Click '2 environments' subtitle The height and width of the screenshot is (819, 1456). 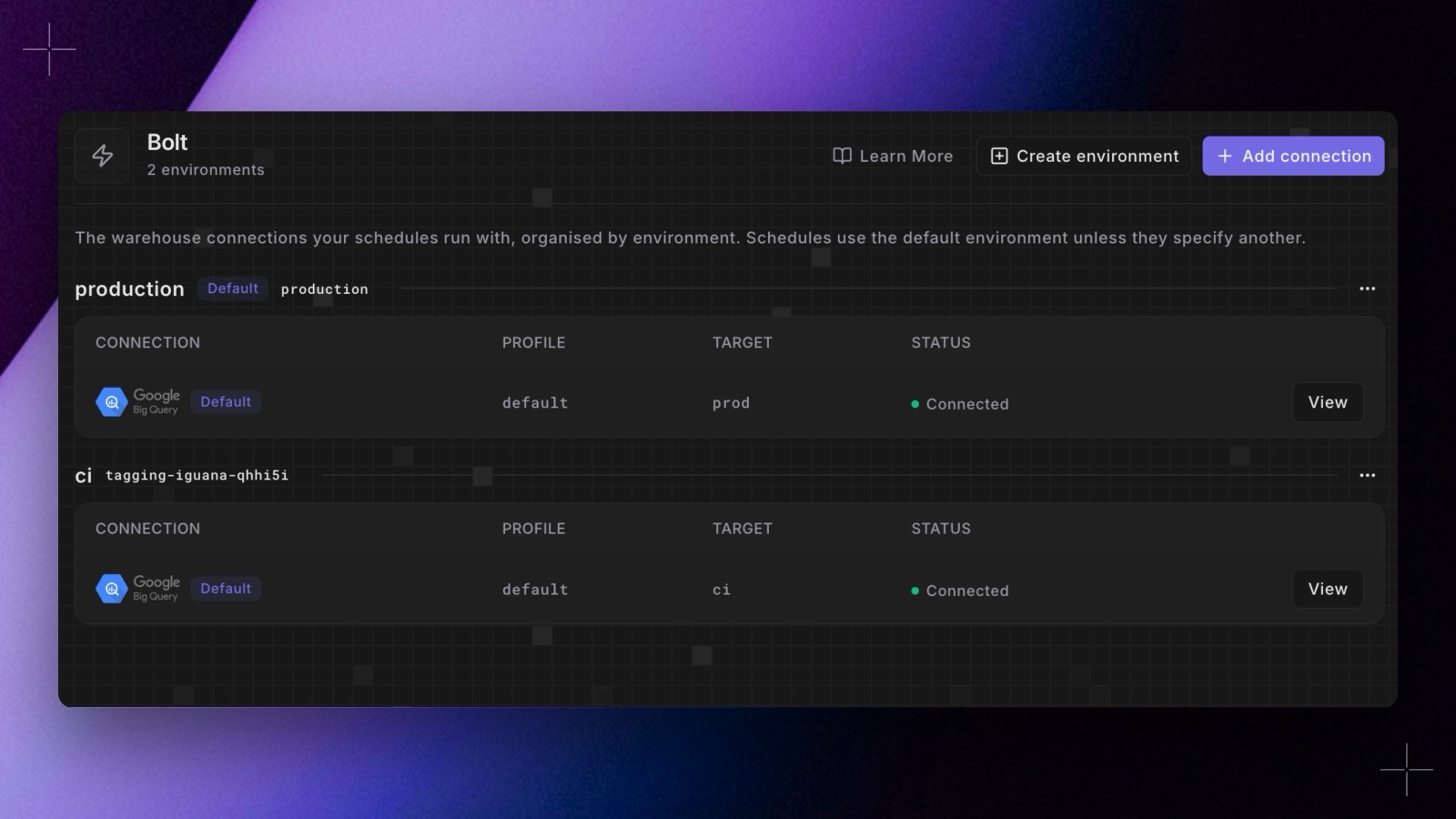tap(206, 170)
